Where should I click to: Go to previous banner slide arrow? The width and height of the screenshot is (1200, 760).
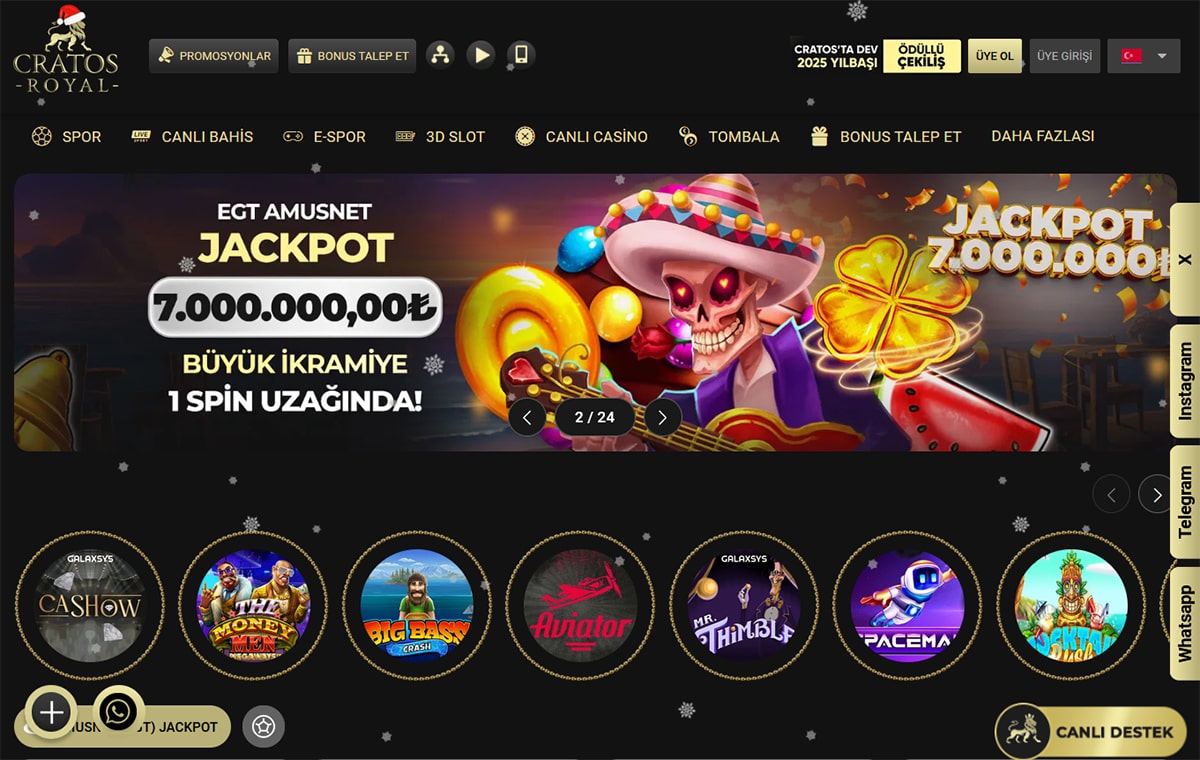[527, 417]
